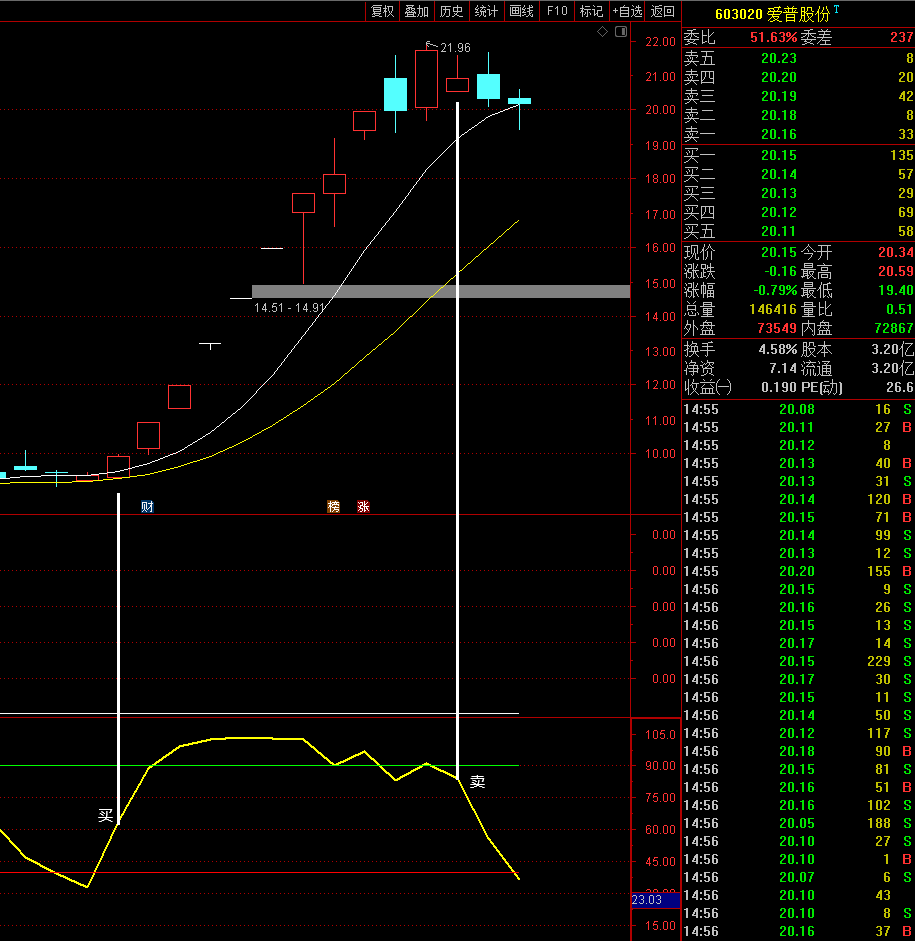Viewport: 915px width, 941px height.
Task: Click the T superscript icon beside stock name
Action: (837, 10)
